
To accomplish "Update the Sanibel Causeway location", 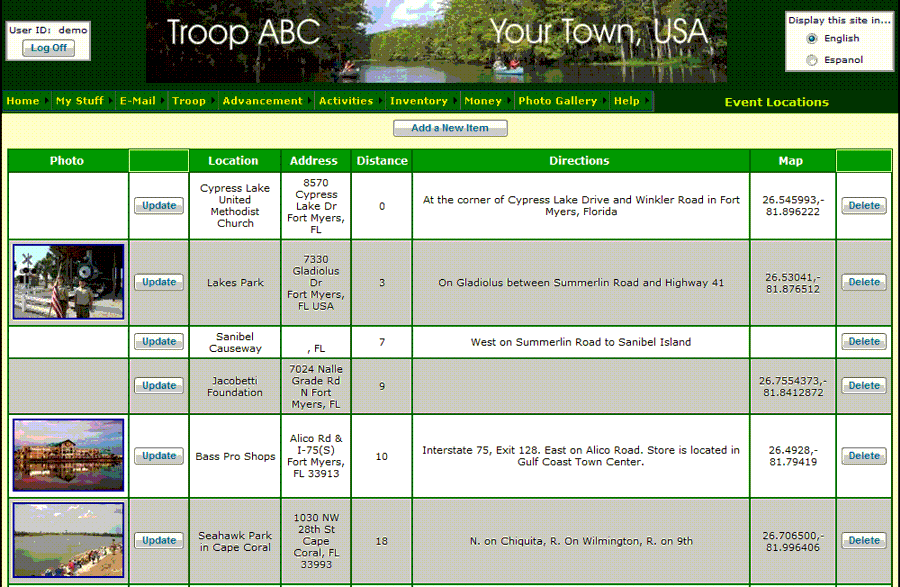I will (x=159, y=341).
